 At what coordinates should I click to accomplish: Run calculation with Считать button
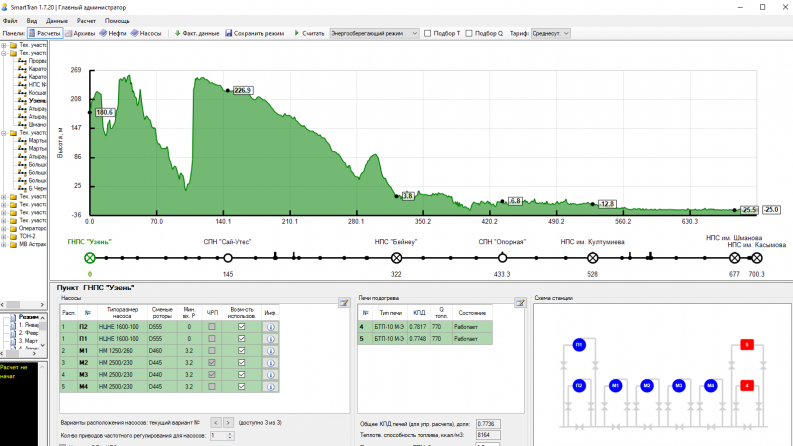point(305,33)
